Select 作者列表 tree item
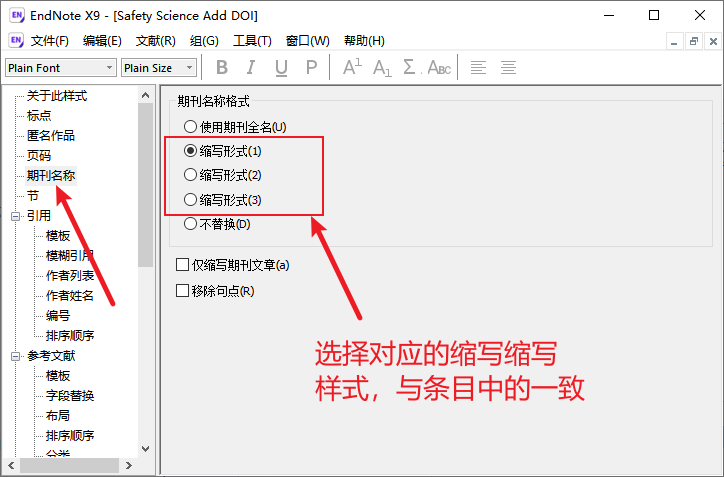 click(70, 276)
